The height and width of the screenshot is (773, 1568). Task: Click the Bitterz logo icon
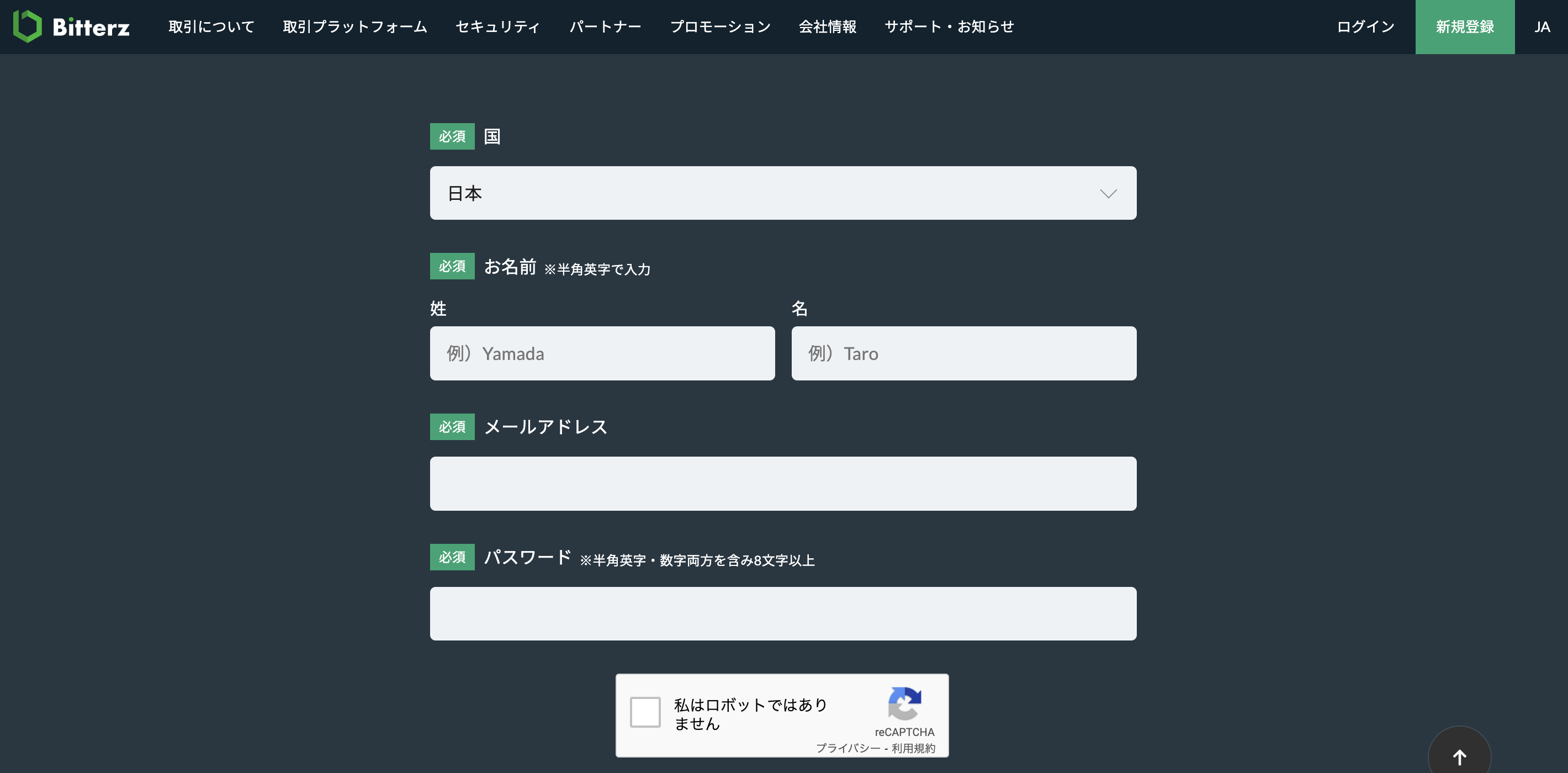click(x=29, y=26)
